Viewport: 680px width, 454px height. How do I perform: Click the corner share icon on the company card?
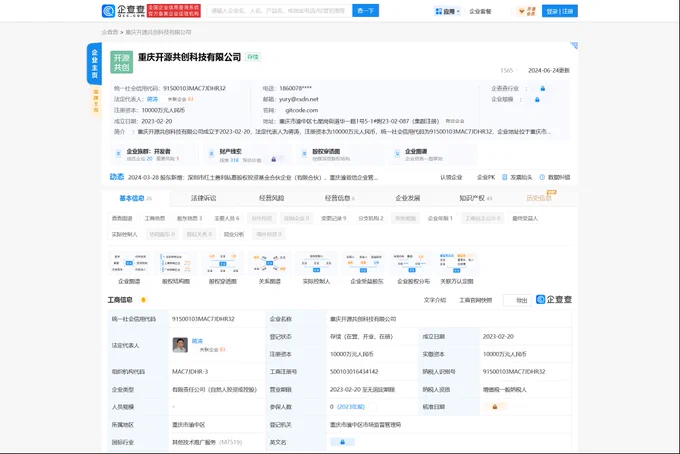574,46
